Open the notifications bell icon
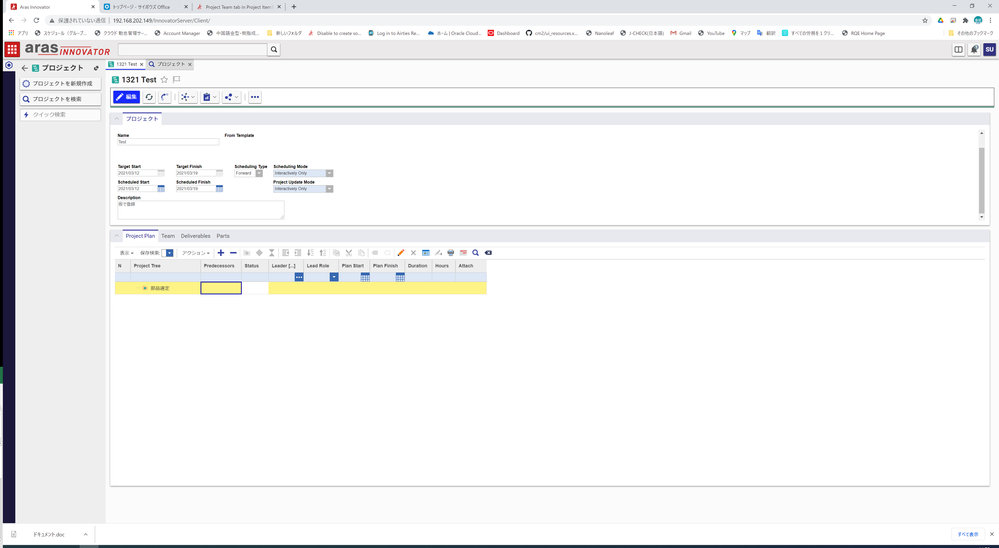This screenshot has width=999, height=548. tap(974, 49)
